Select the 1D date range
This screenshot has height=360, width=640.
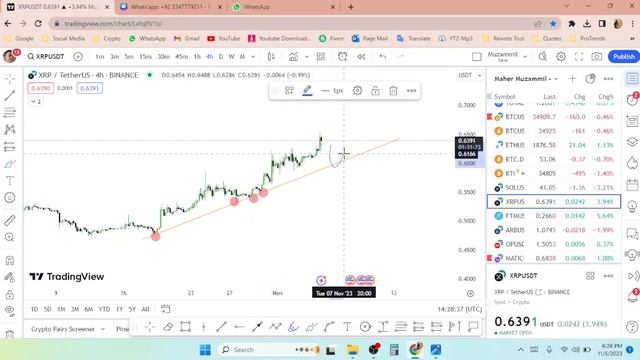pos(35,309)
